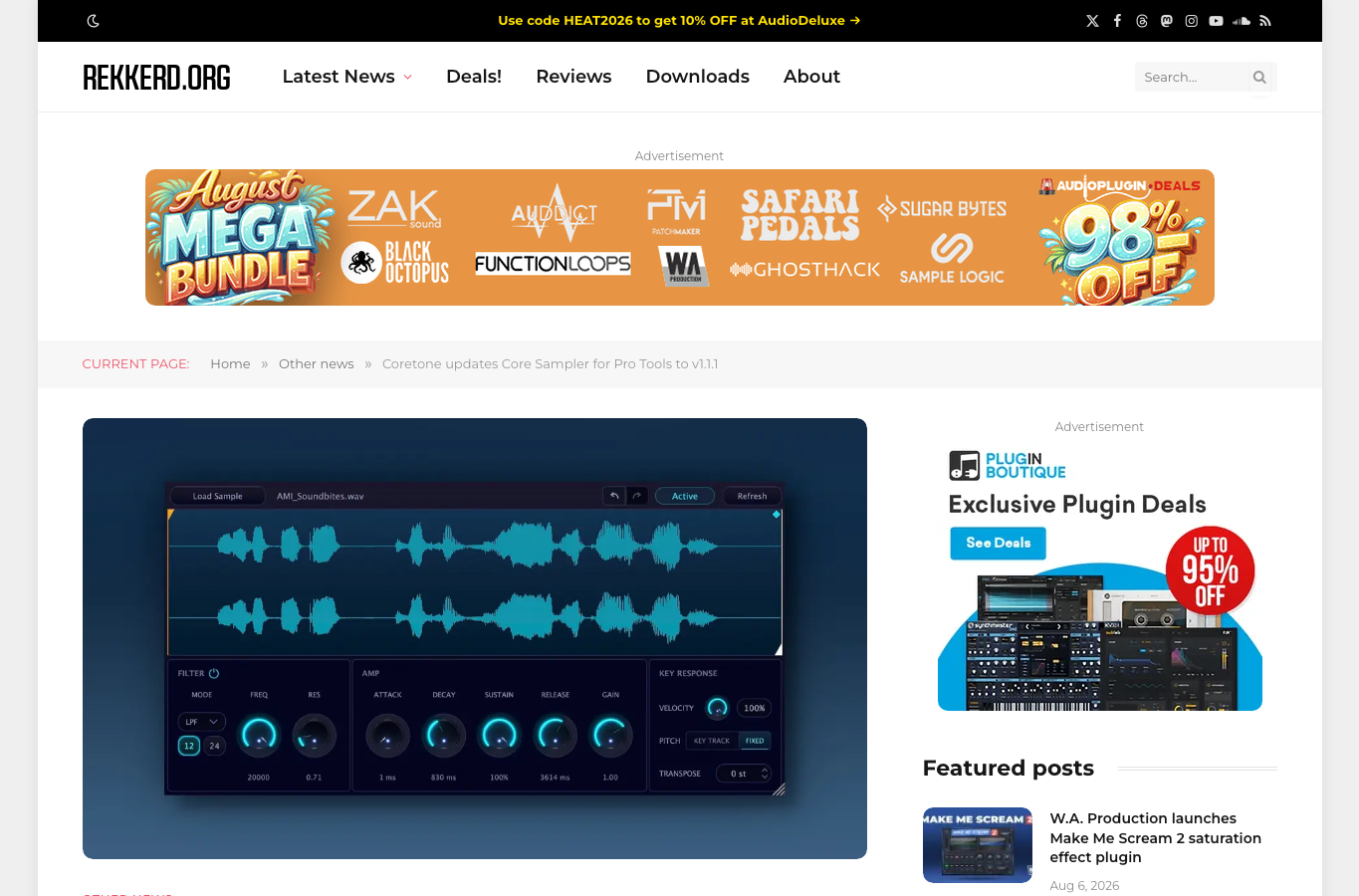This screenshot has width=1359, height=896.
Task: Click the RELEASE knob
Action: [555, 736]
